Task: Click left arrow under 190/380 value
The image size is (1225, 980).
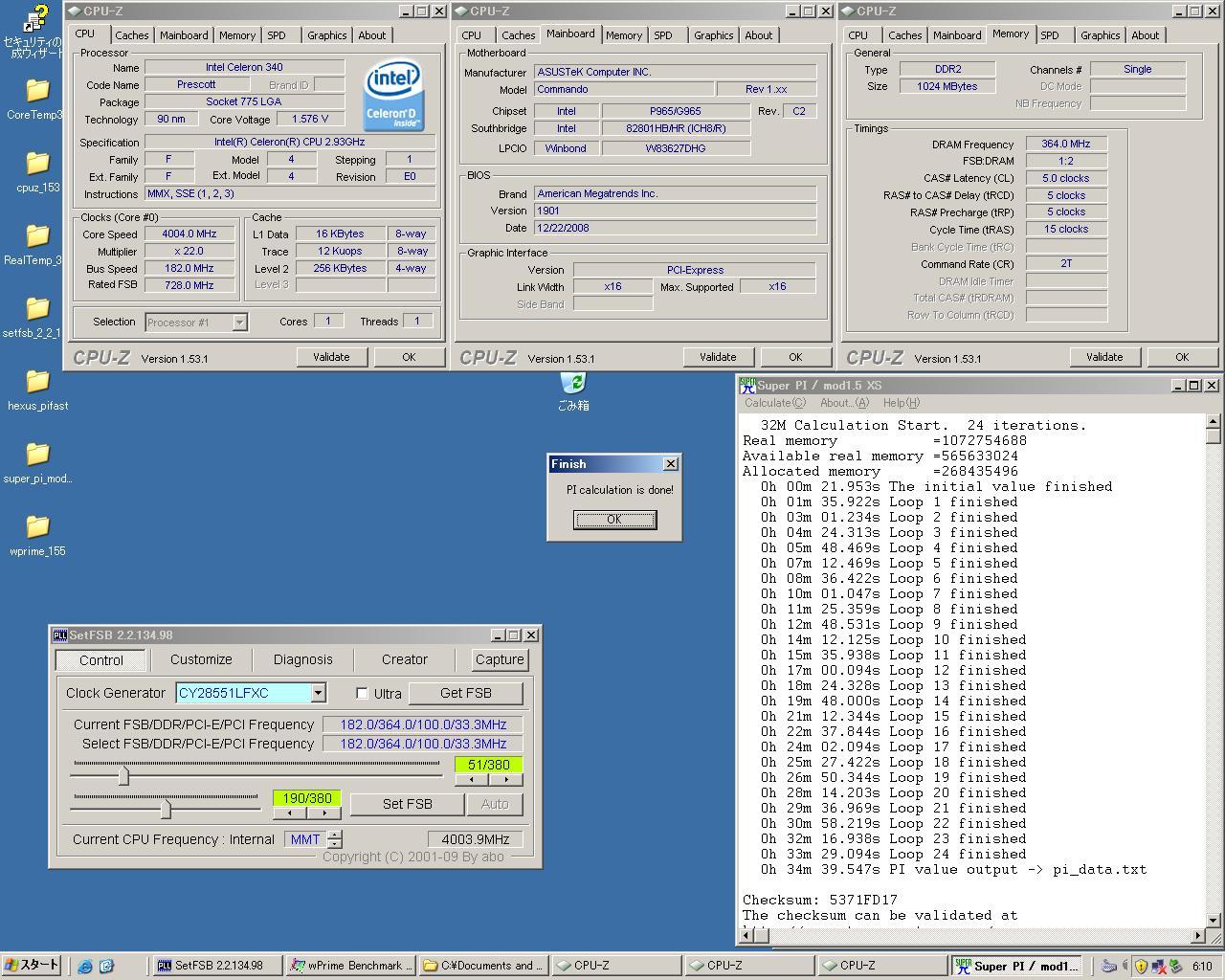Action: (x=290, y=813)
